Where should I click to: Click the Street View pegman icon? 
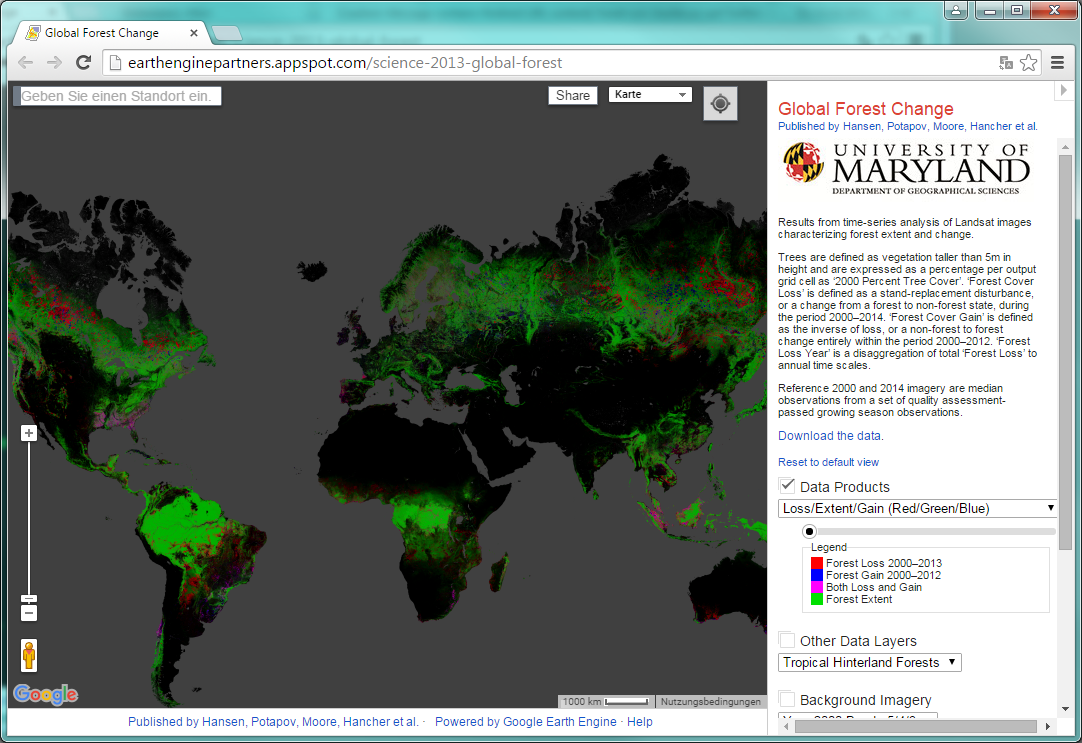coord(29,656)
